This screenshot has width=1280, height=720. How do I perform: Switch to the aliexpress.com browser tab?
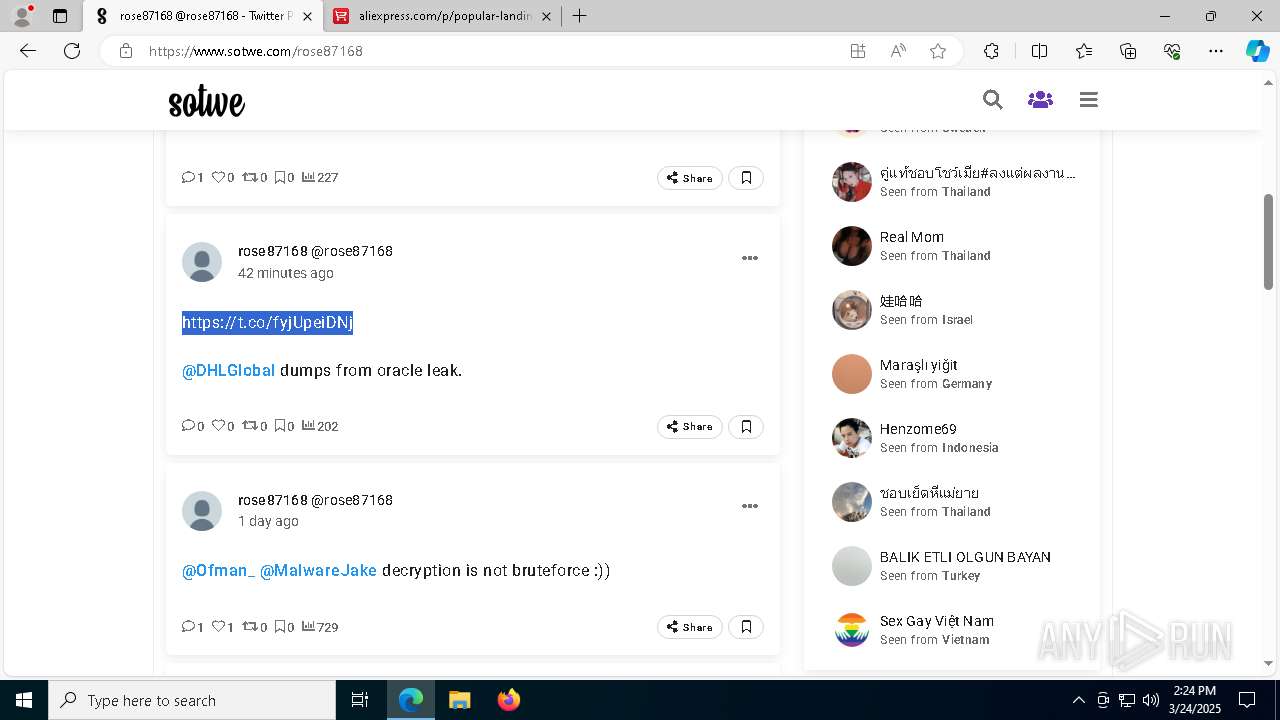coord(444,16)
